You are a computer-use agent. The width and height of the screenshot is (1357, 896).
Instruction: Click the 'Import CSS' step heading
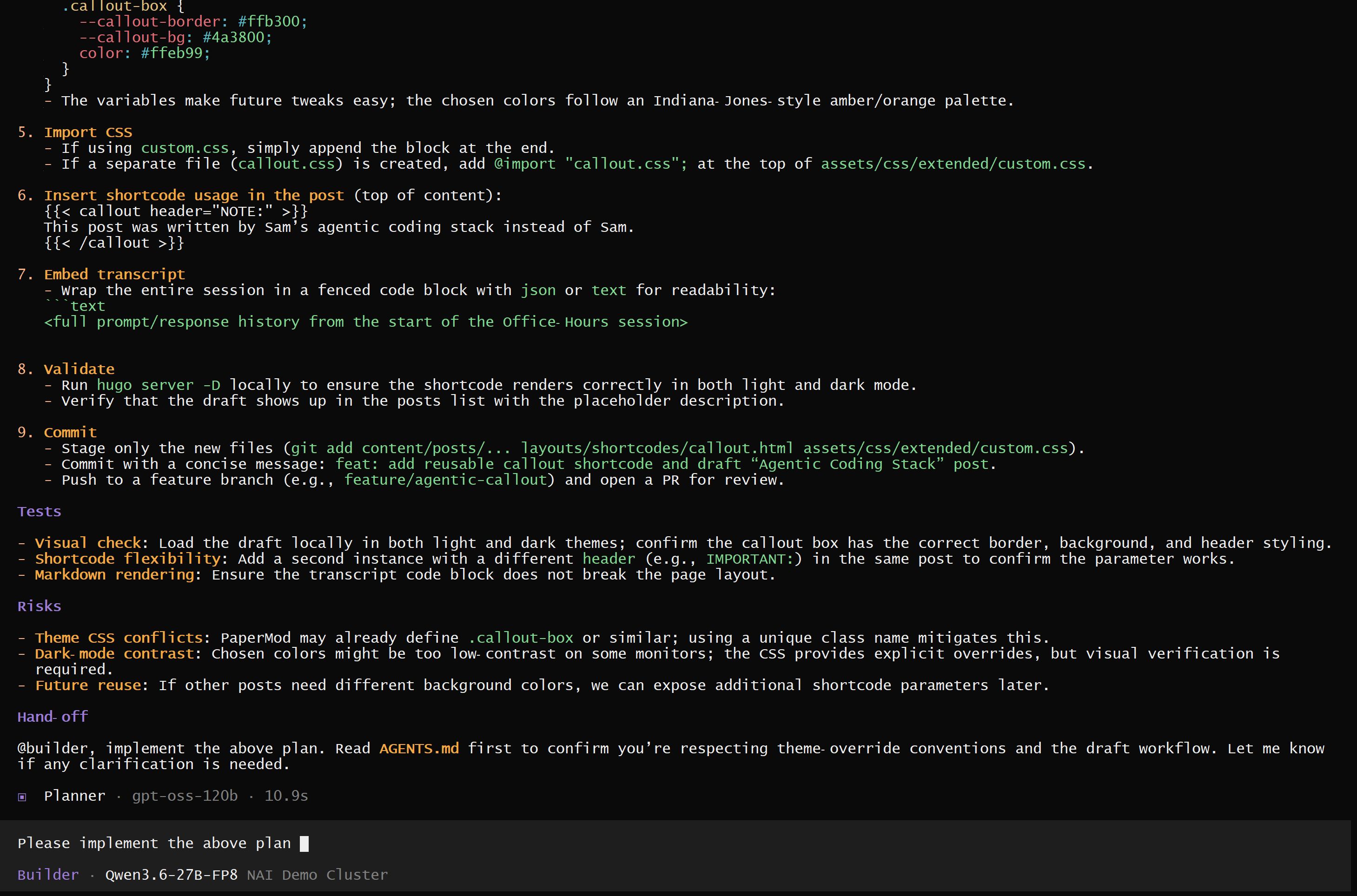pos(88,132)
